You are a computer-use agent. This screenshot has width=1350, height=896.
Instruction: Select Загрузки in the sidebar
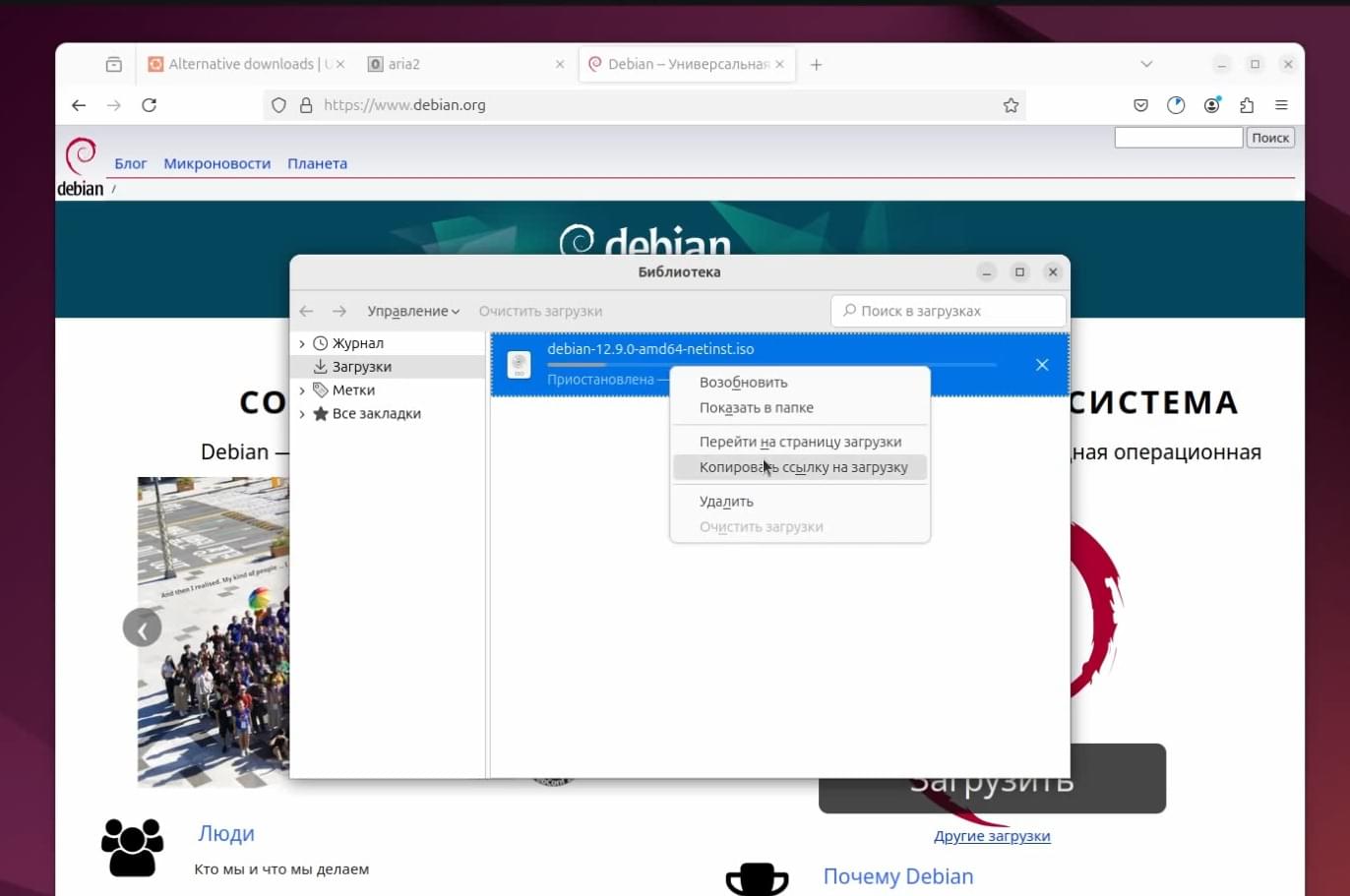point(361,367)
